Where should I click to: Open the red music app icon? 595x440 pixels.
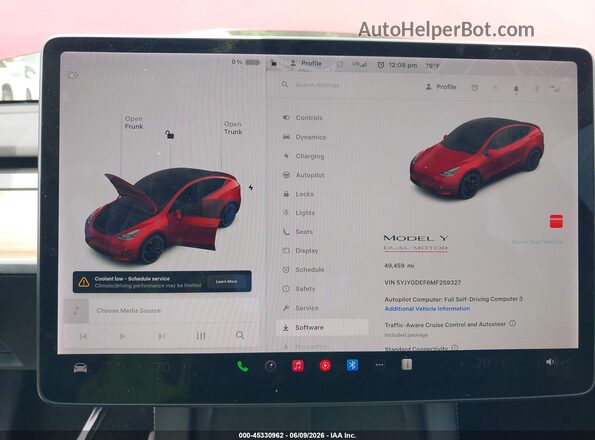(x=298, y=366)
